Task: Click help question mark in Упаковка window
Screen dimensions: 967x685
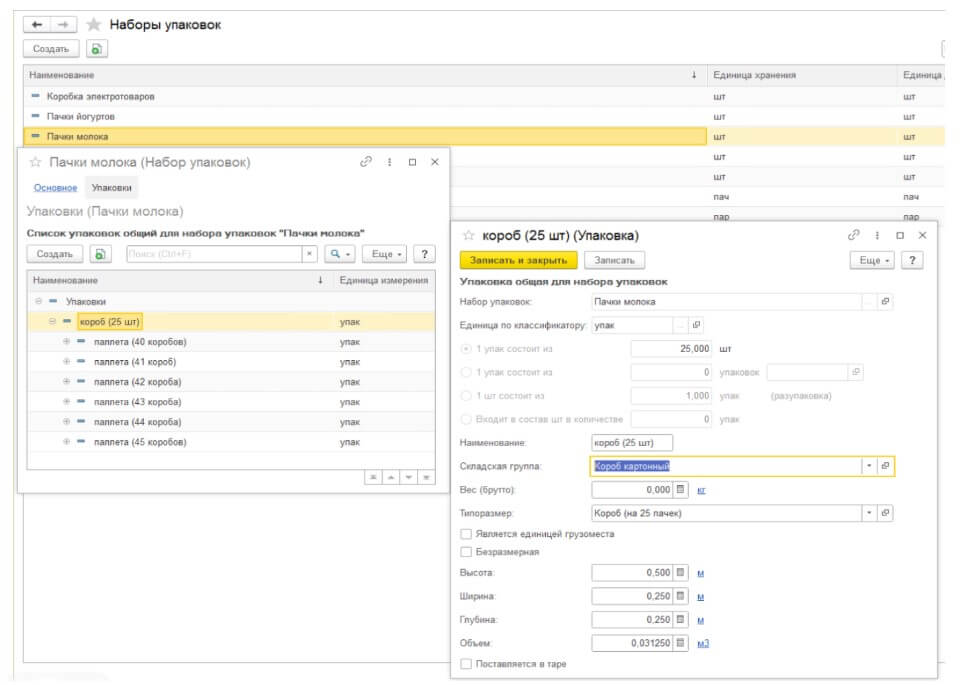Action: tap(911, 260)
